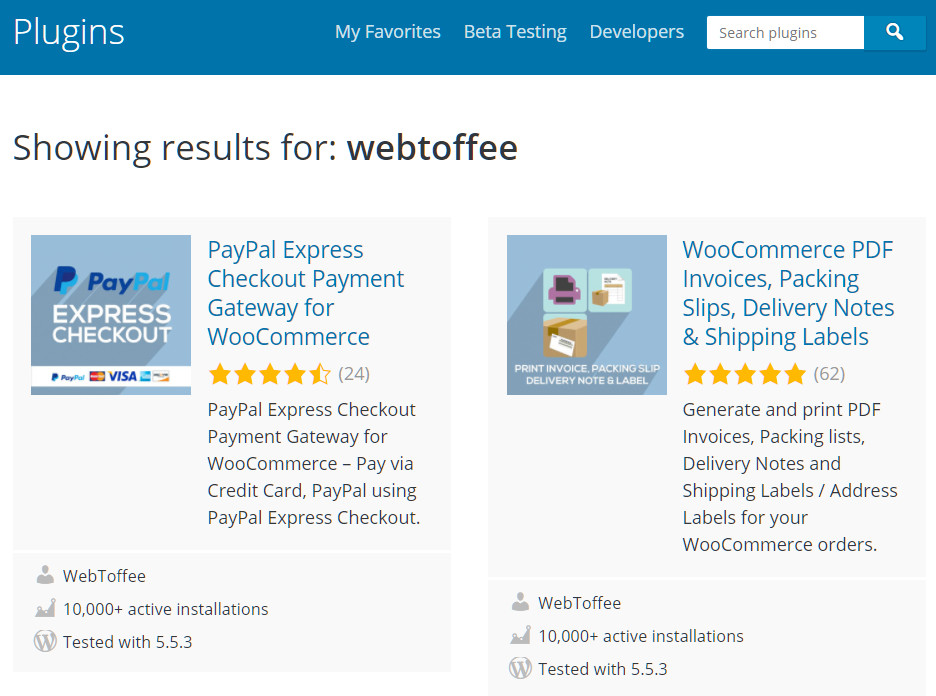Viewport: 936px width, 696px height.
Task: Click the WebToffee author name under PayPal plugin
Action: (x=104, y=576)
